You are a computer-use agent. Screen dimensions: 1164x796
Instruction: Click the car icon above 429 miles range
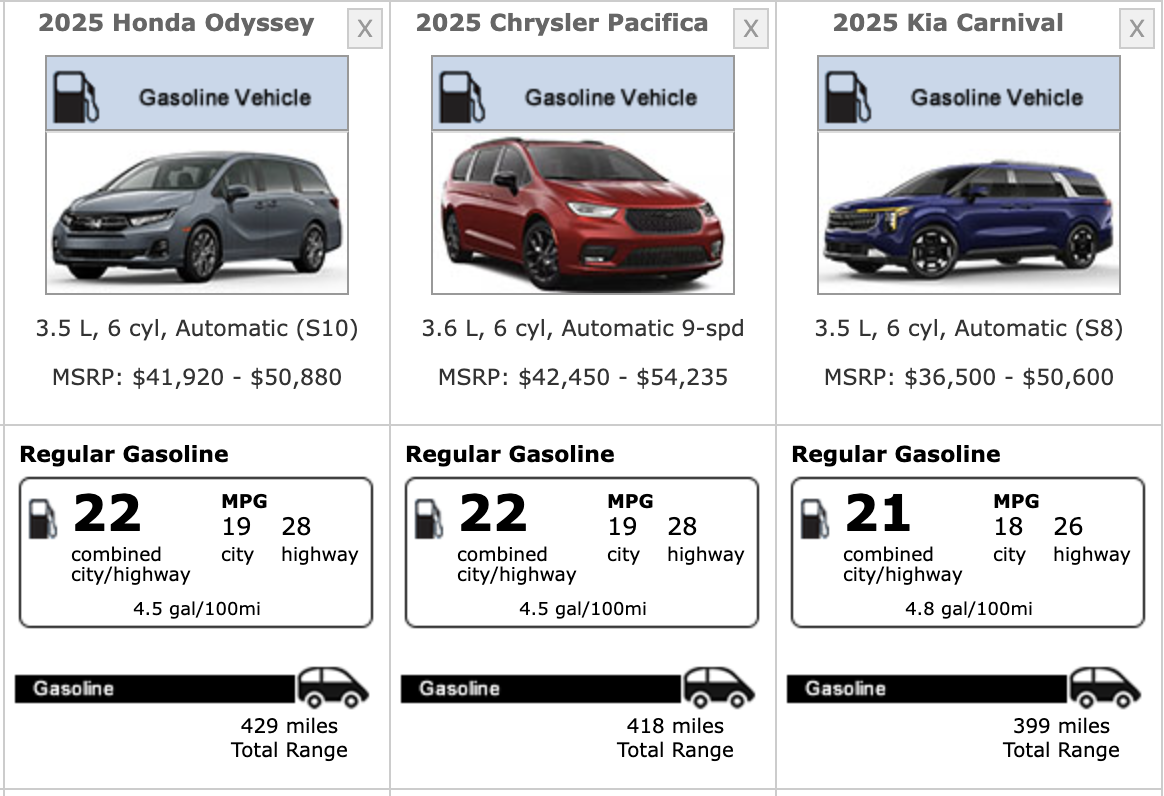(333, 687)
